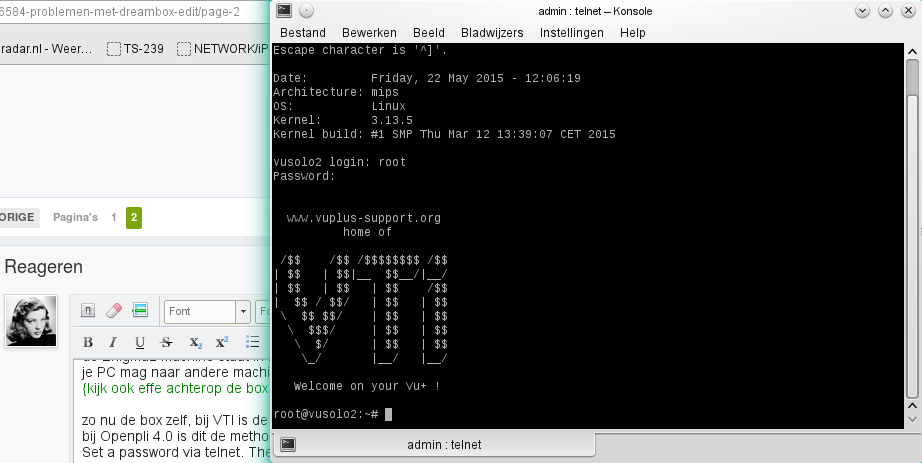Click 'vusolo2 login: root' line in terminal
This screenshot has height=463, width=922.
(340, 162)
